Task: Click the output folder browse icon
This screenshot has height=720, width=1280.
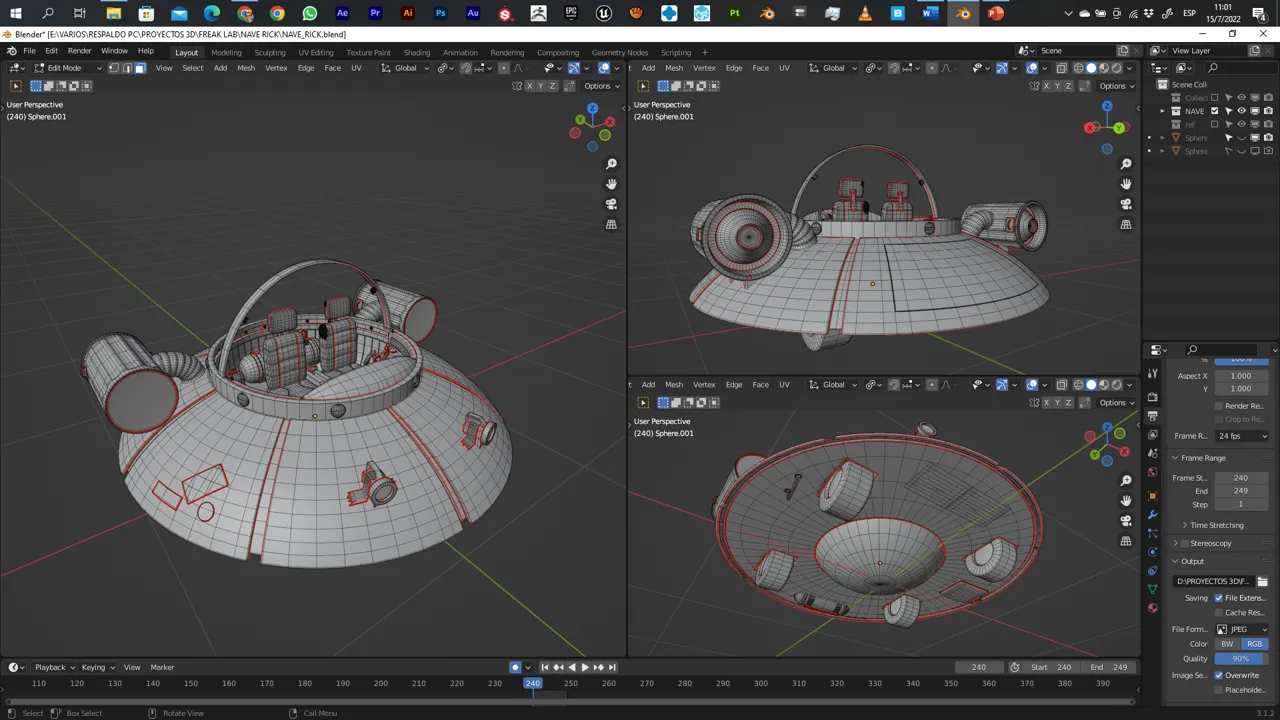Action: tap(1262, 581)
